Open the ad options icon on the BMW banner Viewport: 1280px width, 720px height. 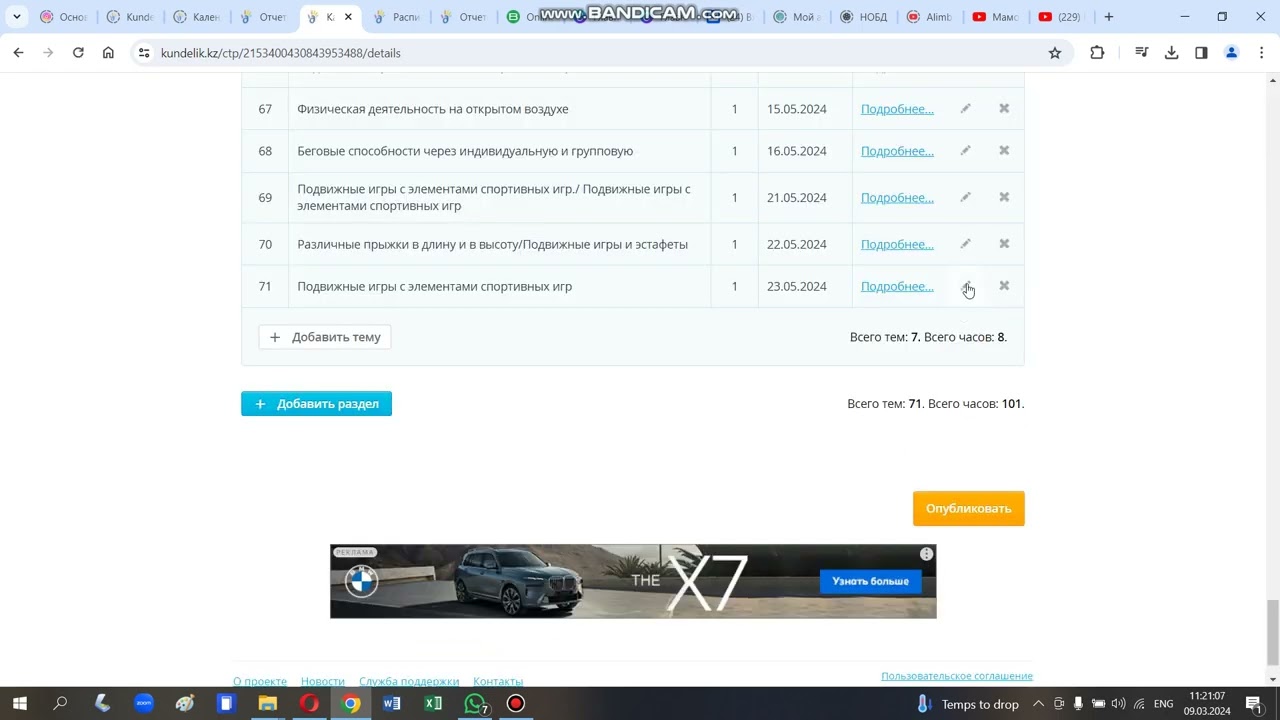pyautogui.click(x=927, y=554)
